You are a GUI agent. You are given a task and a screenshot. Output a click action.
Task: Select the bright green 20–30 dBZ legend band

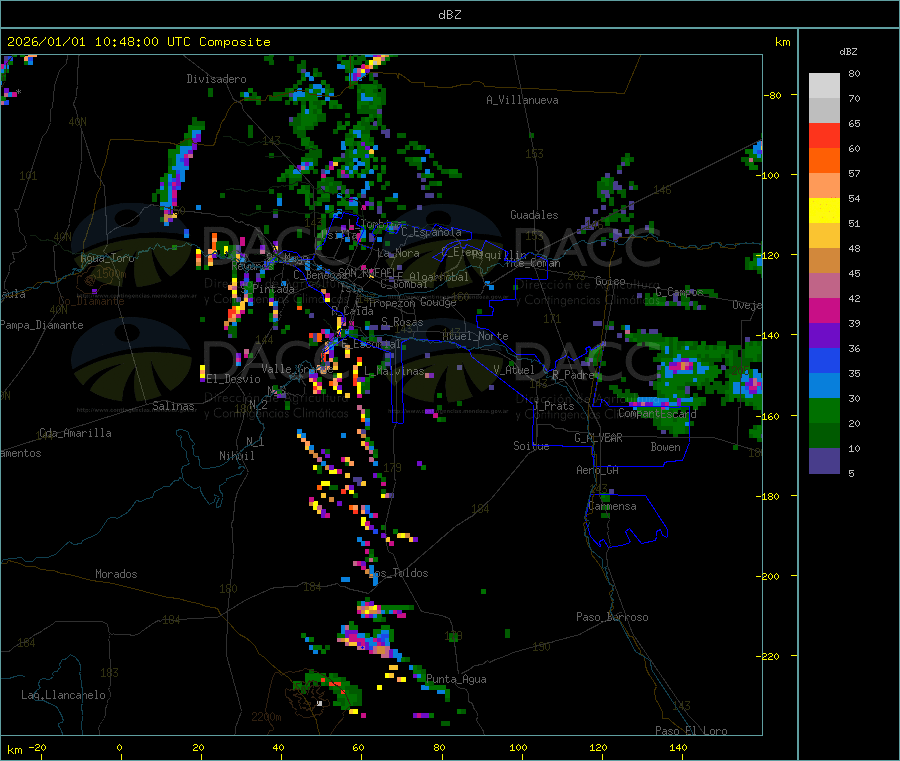(824, 410)
